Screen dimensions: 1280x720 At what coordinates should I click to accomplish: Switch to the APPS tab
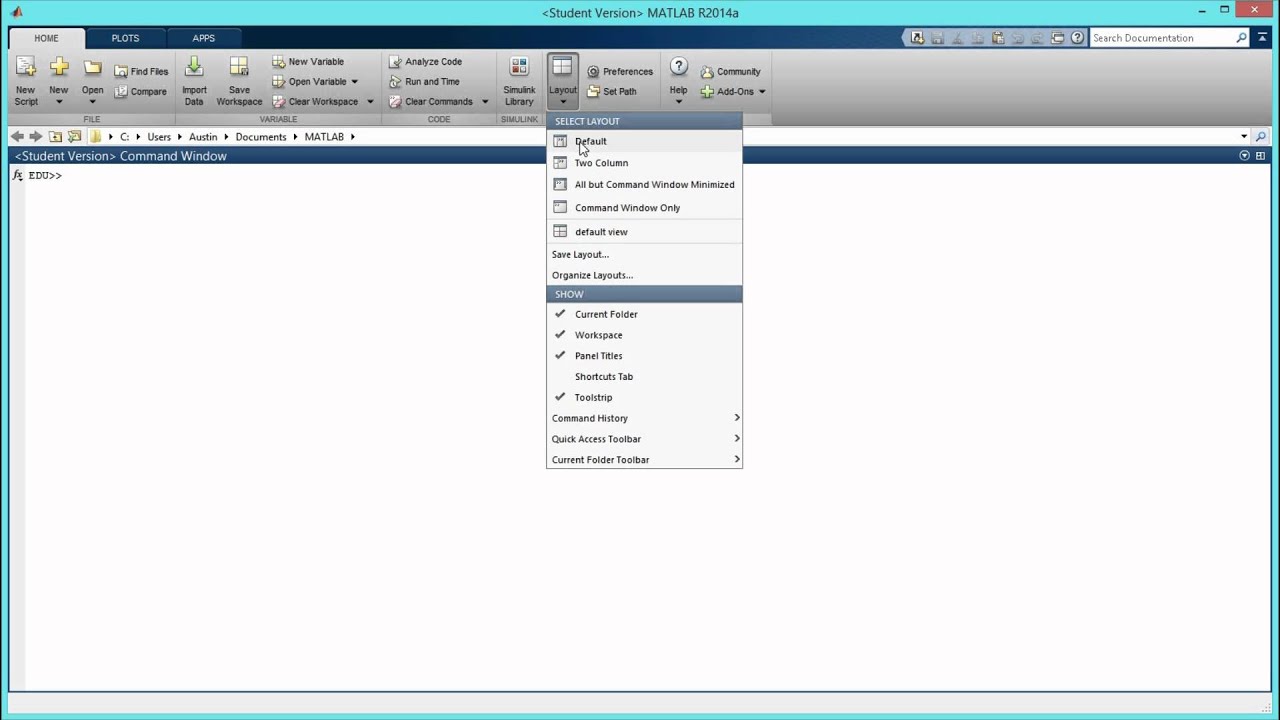[204, 38]
